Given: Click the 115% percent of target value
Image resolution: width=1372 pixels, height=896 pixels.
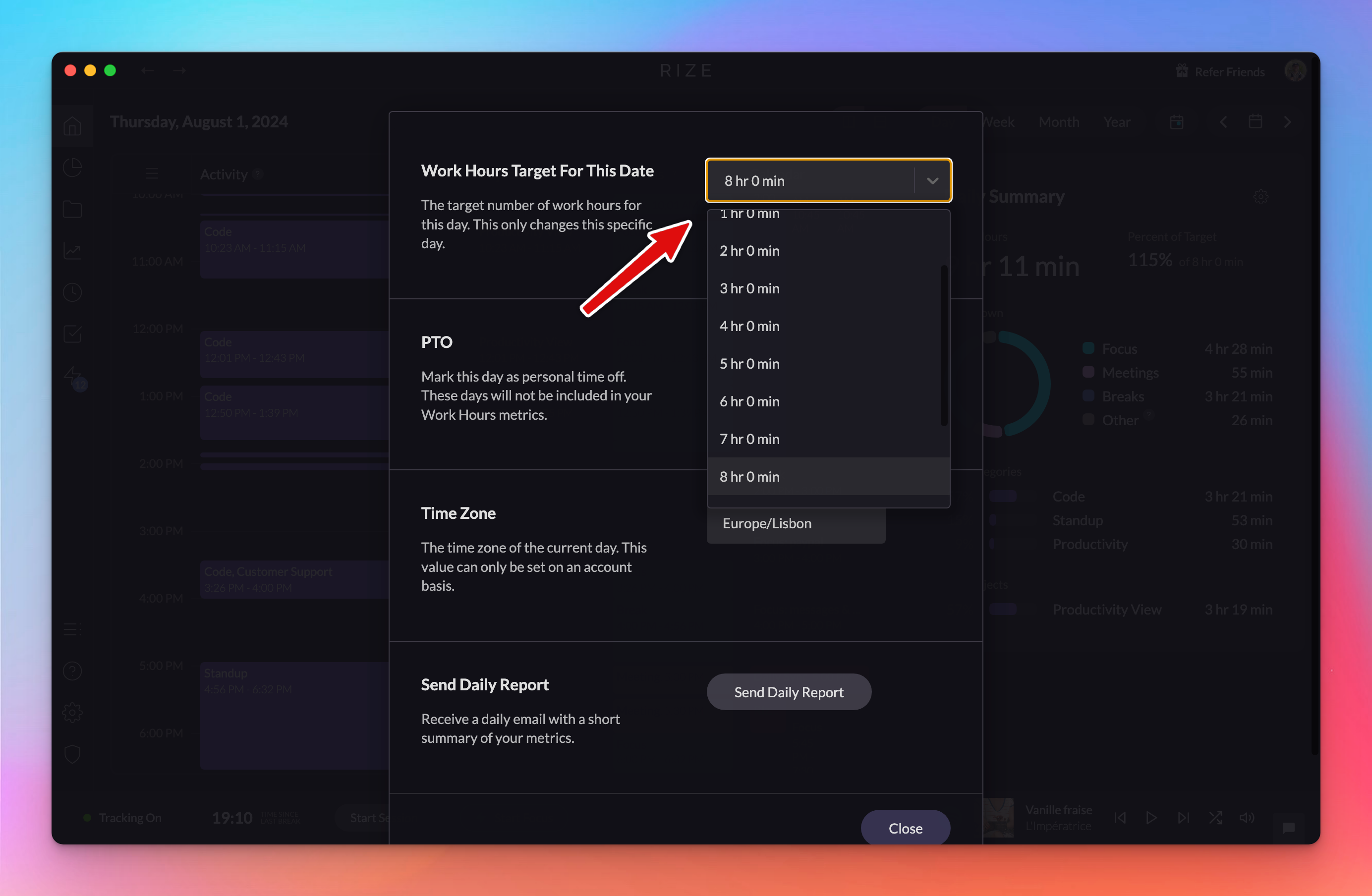Looking at the screenshot, I should tap(1149, 260).
